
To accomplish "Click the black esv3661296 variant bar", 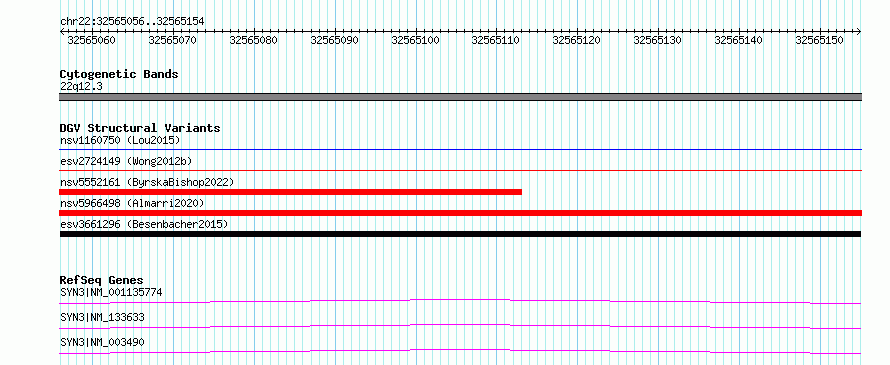I will (x=460, y=234).
